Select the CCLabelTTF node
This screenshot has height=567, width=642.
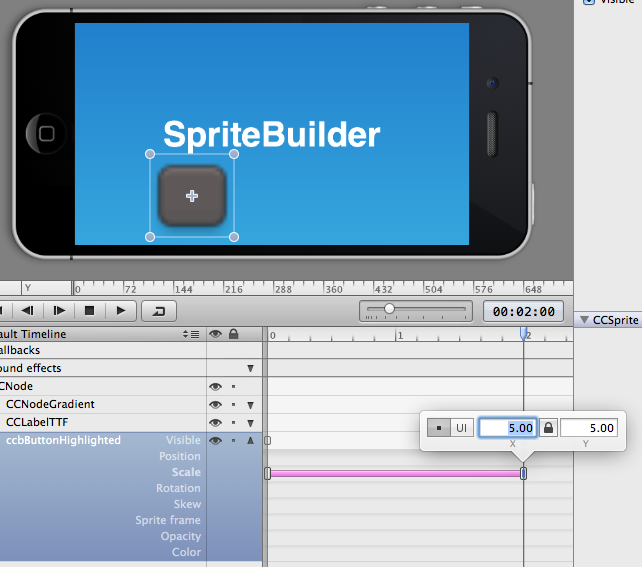[x=37, y=422]
